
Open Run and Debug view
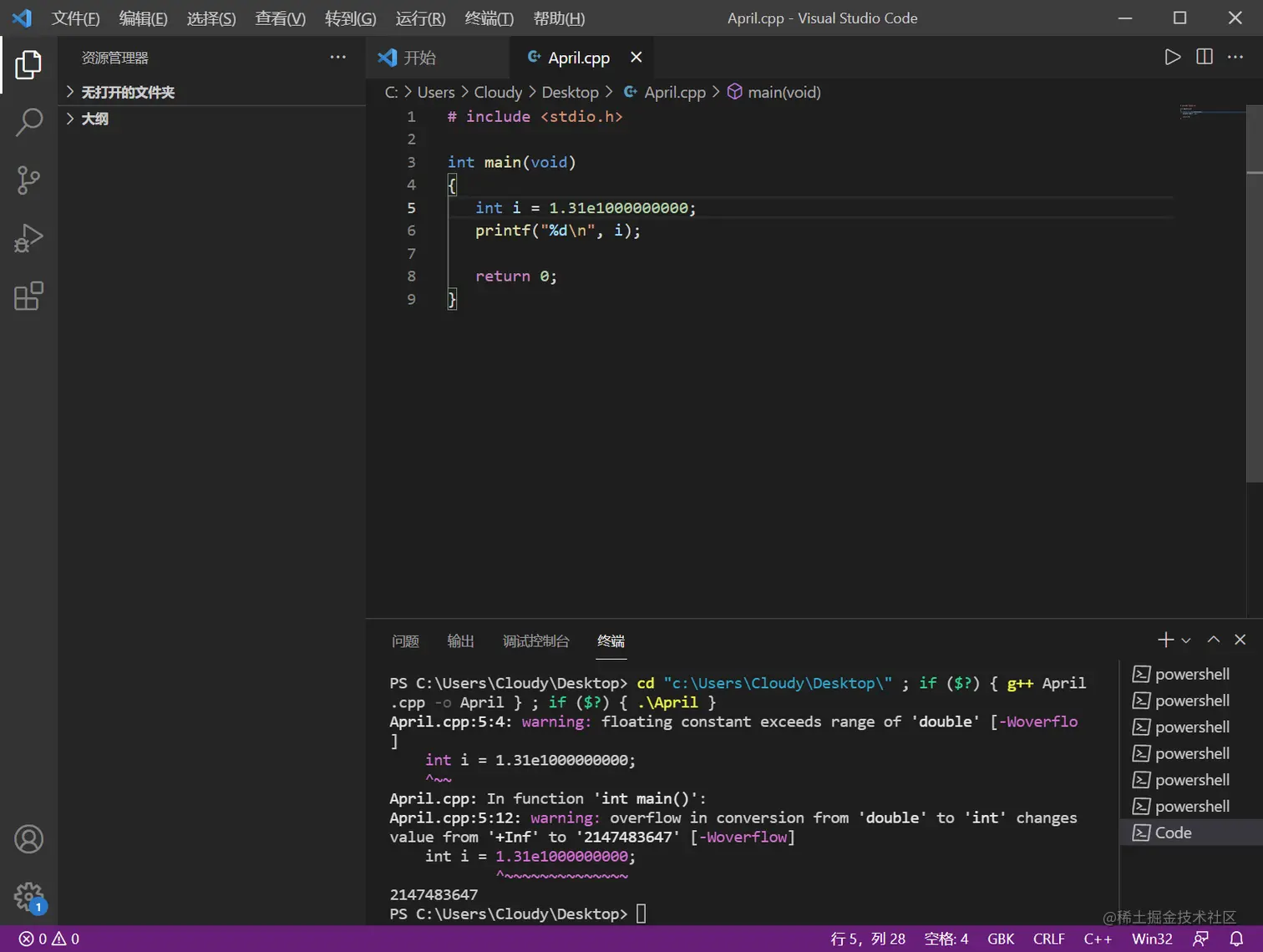(28, 238)
